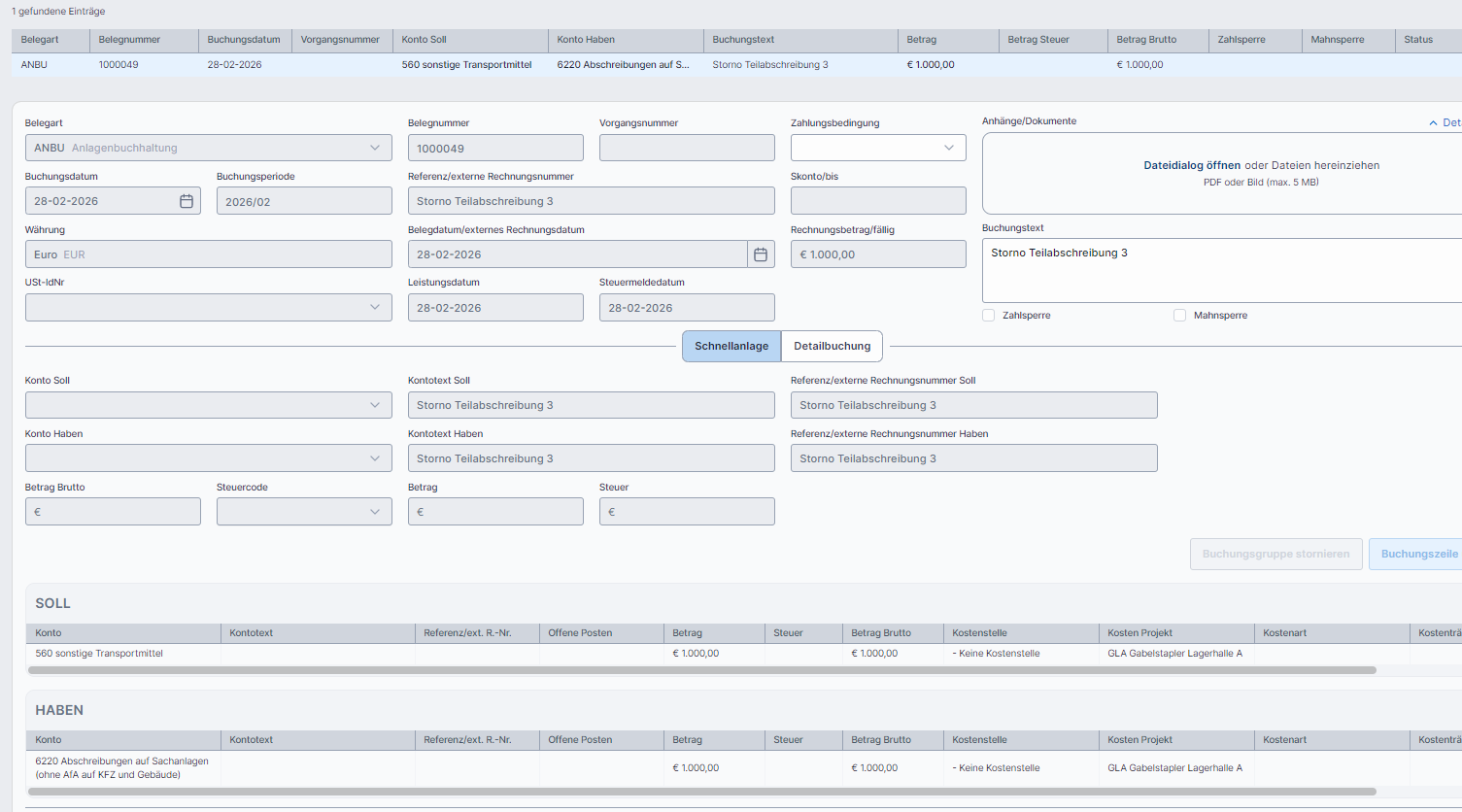This screenshot has height=812, width=1462.
Task: Enable the Zahlsperre checkbox
Action: 989,316
